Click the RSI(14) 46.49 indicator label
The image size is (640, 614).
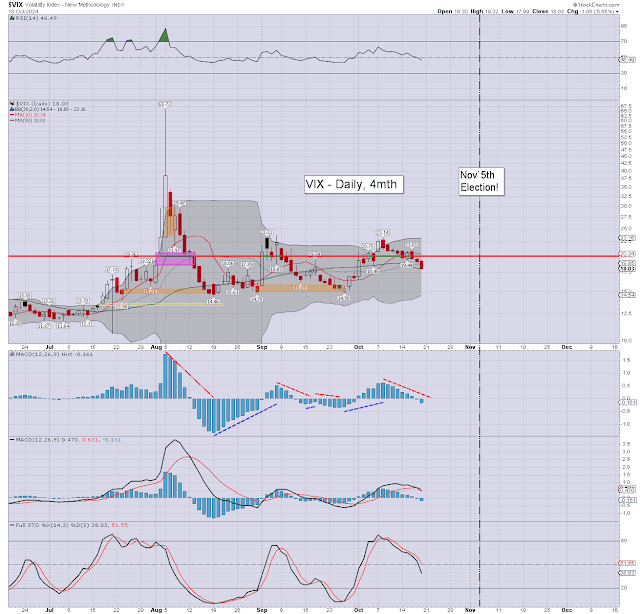pos(36,18)
